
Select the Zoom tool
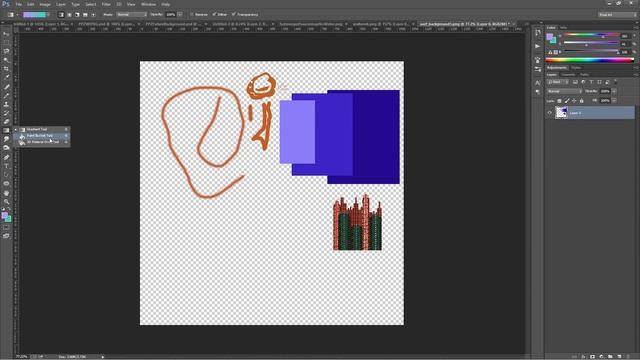[x=6, y=202]
